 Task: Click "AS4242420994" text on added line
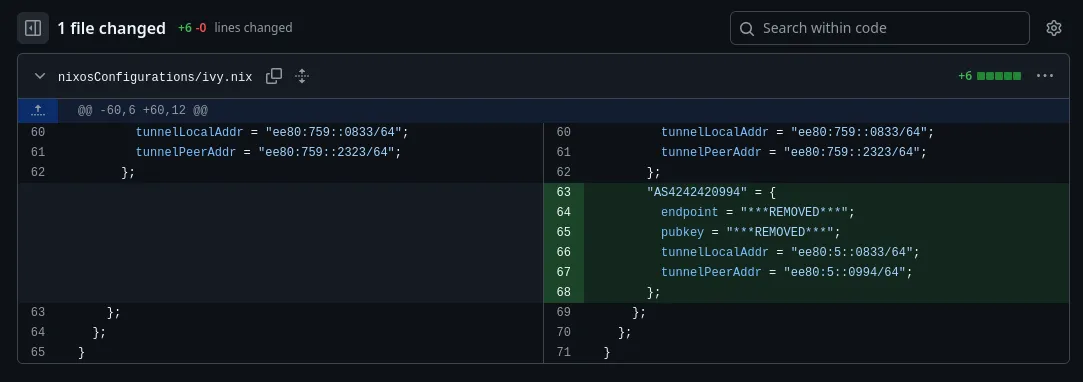[x=697, y=192]
